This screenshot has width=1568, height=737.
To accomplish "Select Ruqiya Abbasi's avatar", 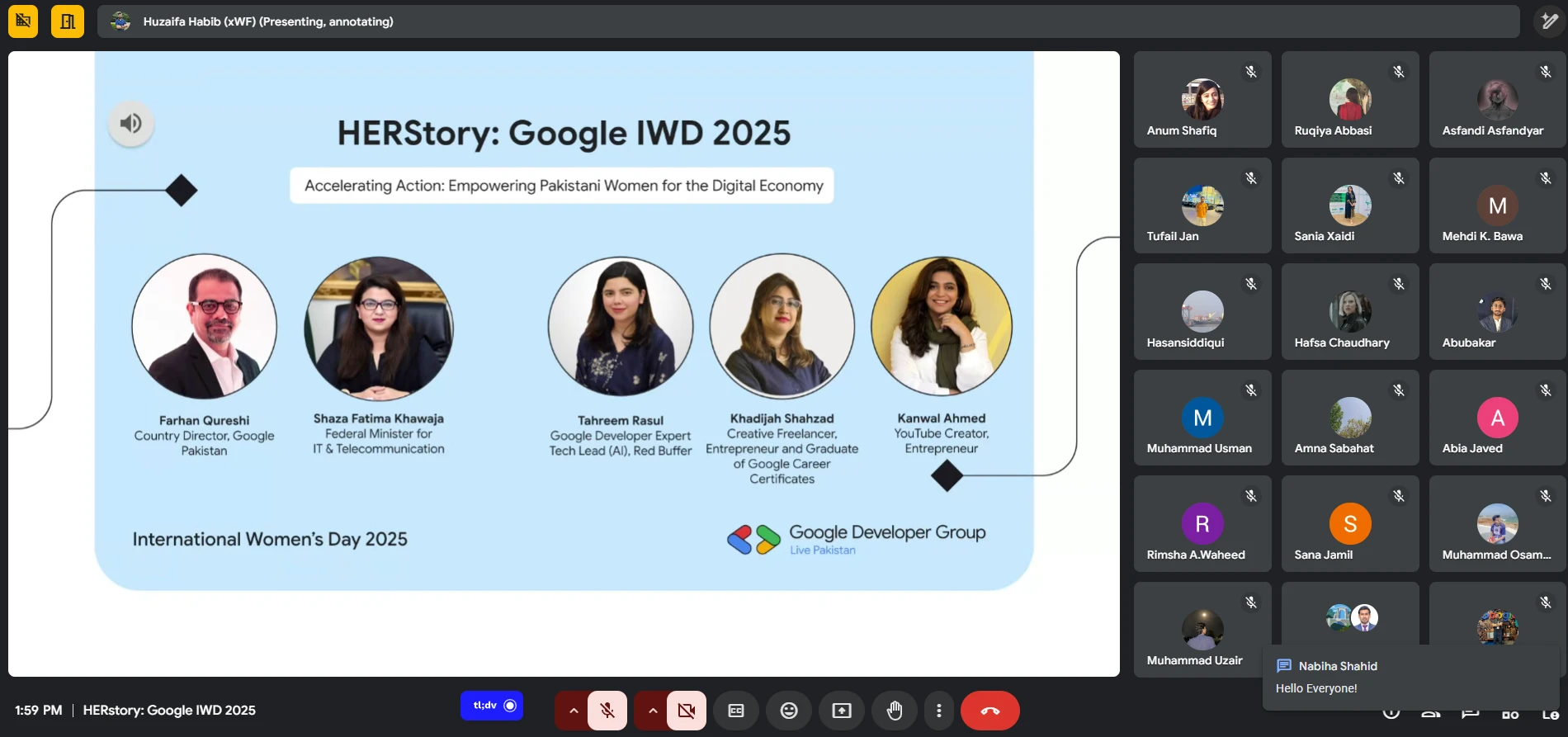I will pos(1350,99).
